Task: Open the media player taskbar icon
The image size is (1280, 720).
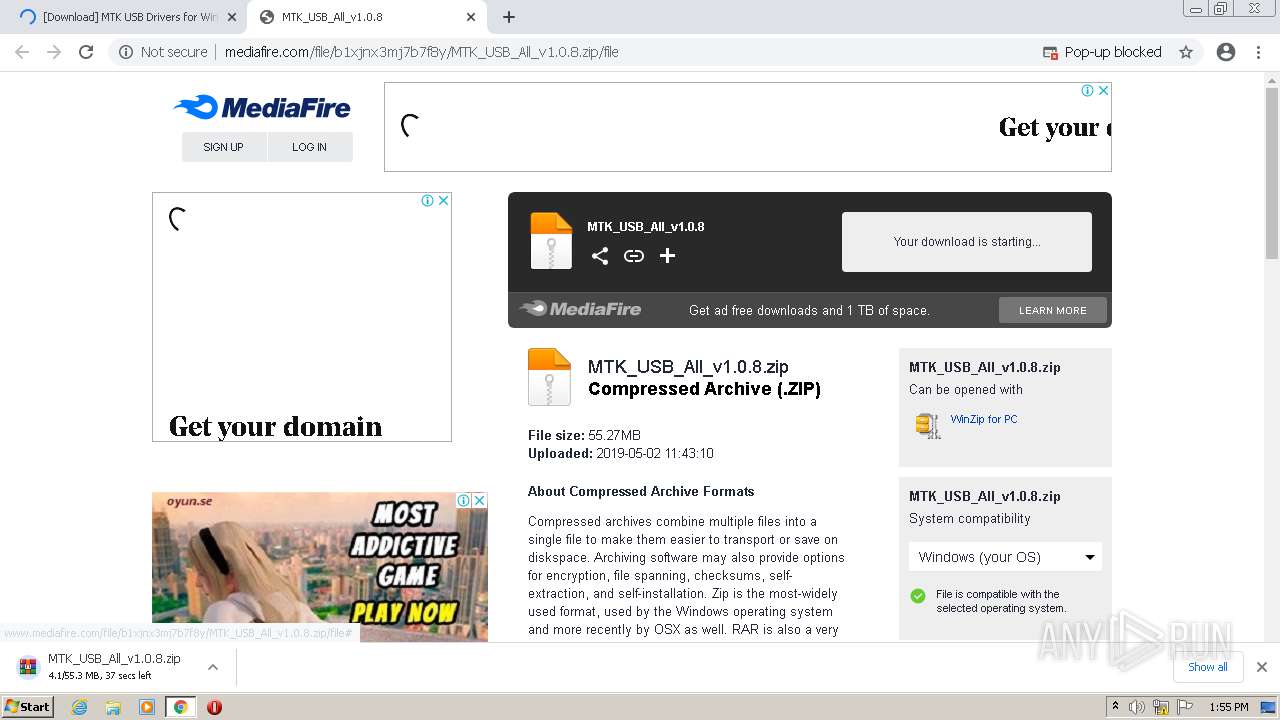Action: (147, 707)
